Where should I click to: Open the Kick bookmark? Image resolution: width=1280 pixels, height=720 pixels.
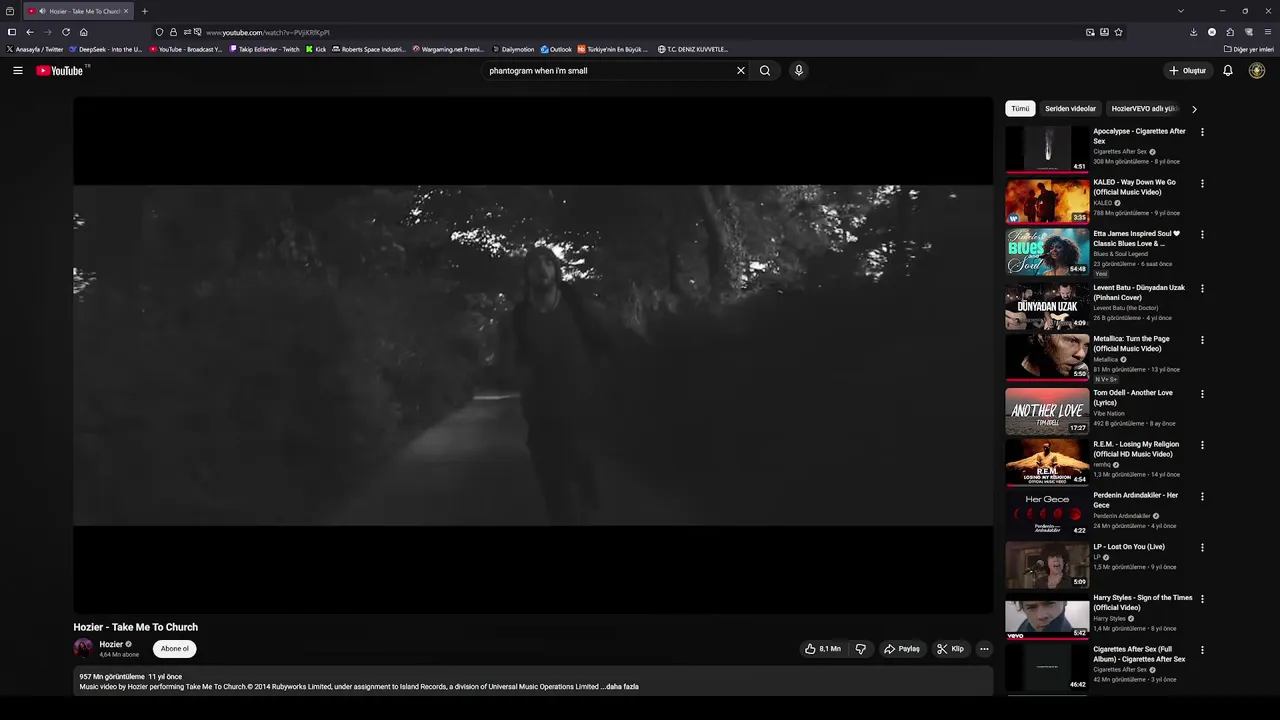pyautogui.click(x=316, y=49)
